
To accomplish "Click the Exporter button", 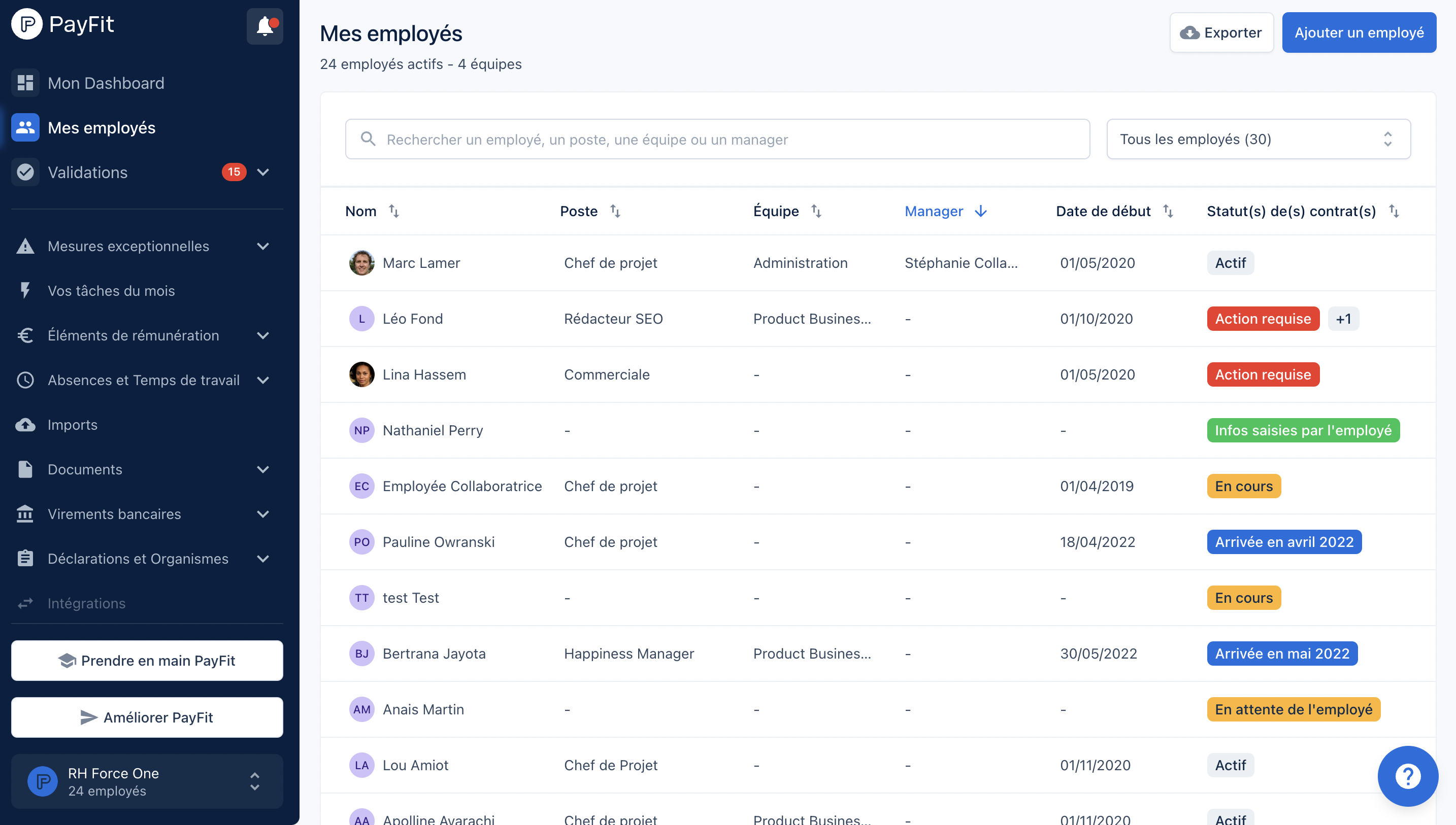I will (1221, 33).
